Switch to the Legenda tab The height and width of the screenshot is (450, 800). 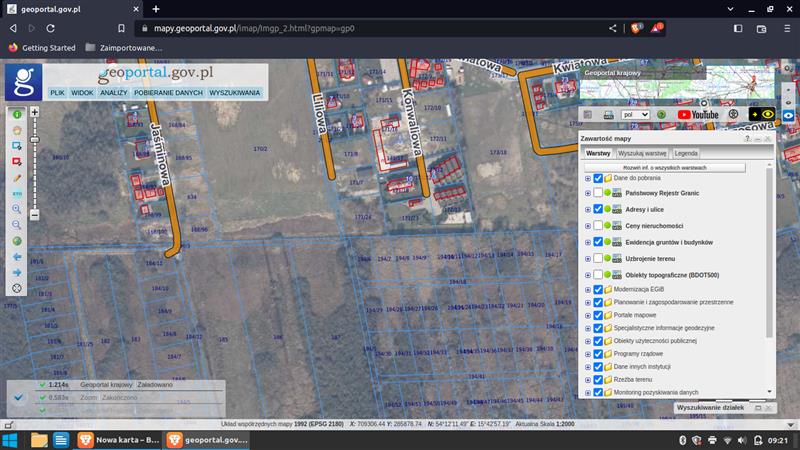[x=686, y=154]
